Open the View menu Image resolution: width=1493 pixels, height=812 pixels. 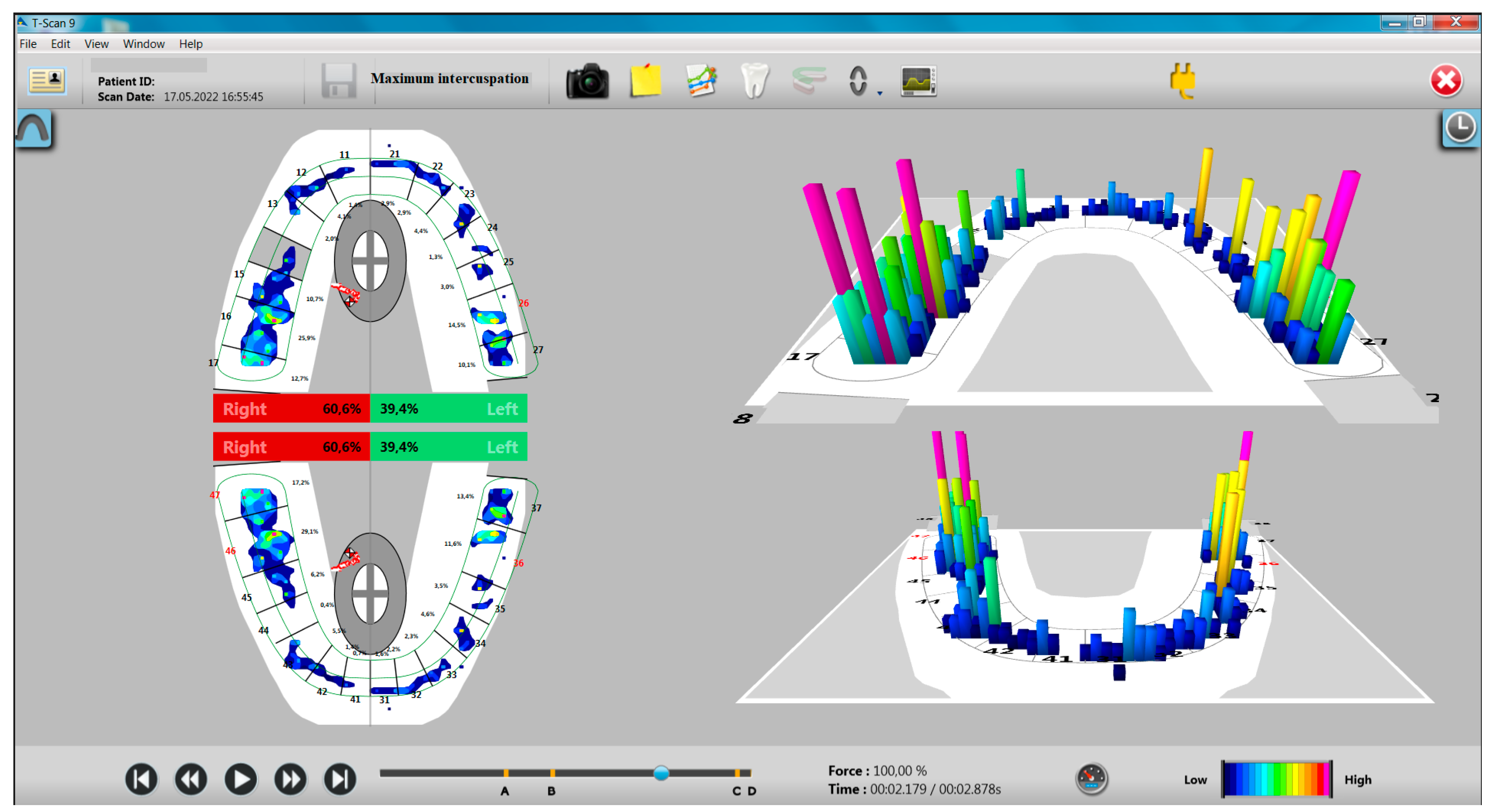point(96,44)
